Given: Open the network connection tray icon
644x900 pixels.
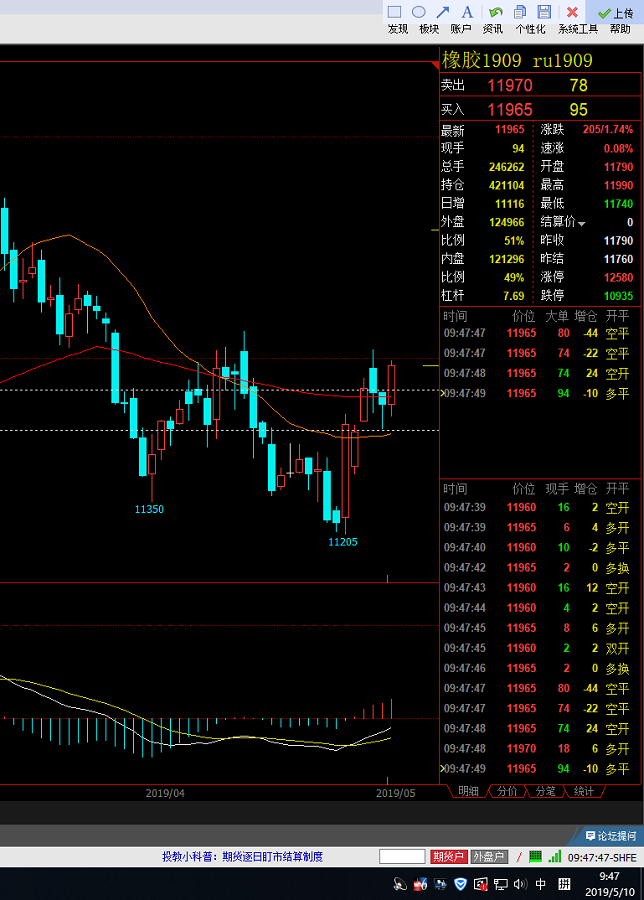Looking at the screenshot, I should [x=501, y=885].
